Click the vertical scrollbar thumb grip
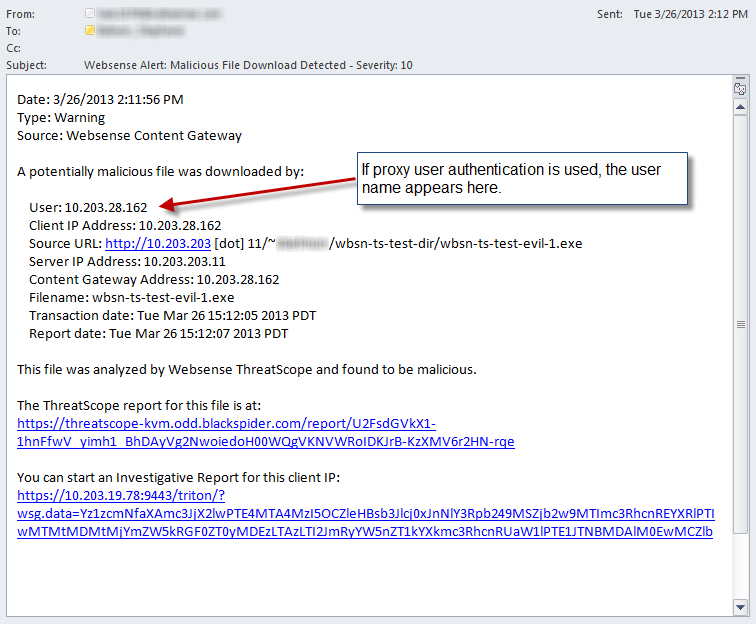The width and height of the screenshot is (756, 624). pyautogui.click(x=741, y=325)
